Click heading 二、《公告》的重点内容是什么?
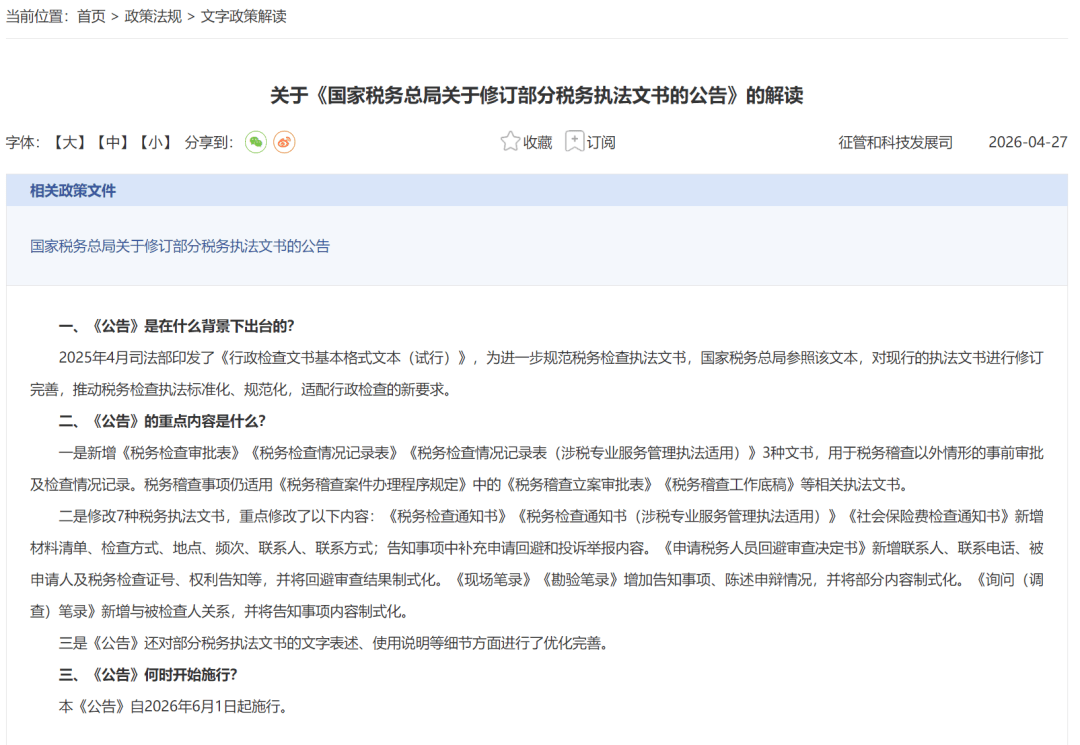Viewport: 1080px width, 745px height. [162, 421]
